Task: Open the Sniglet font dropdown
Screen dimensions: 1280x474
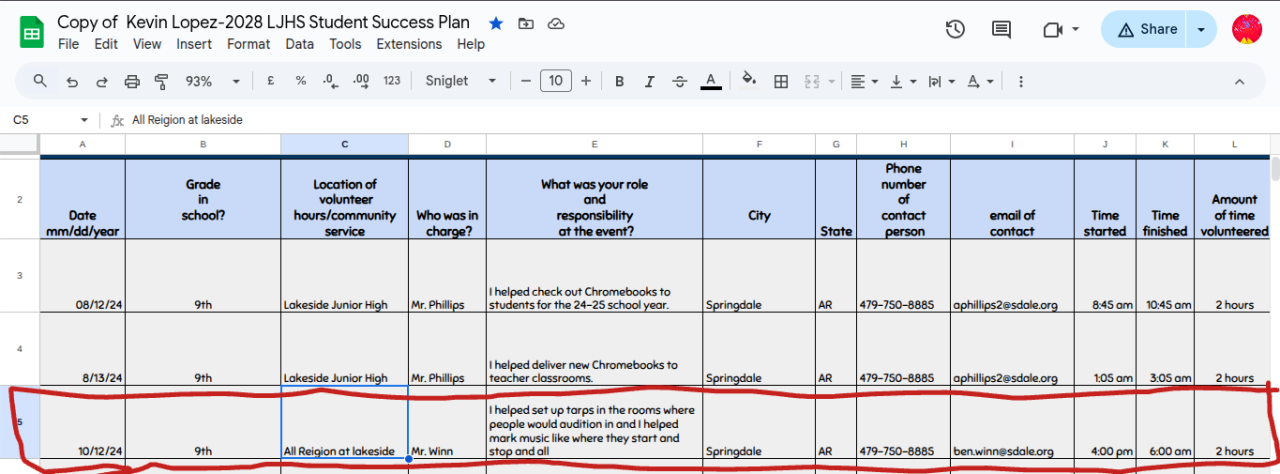Action: (x=460, y=81)
